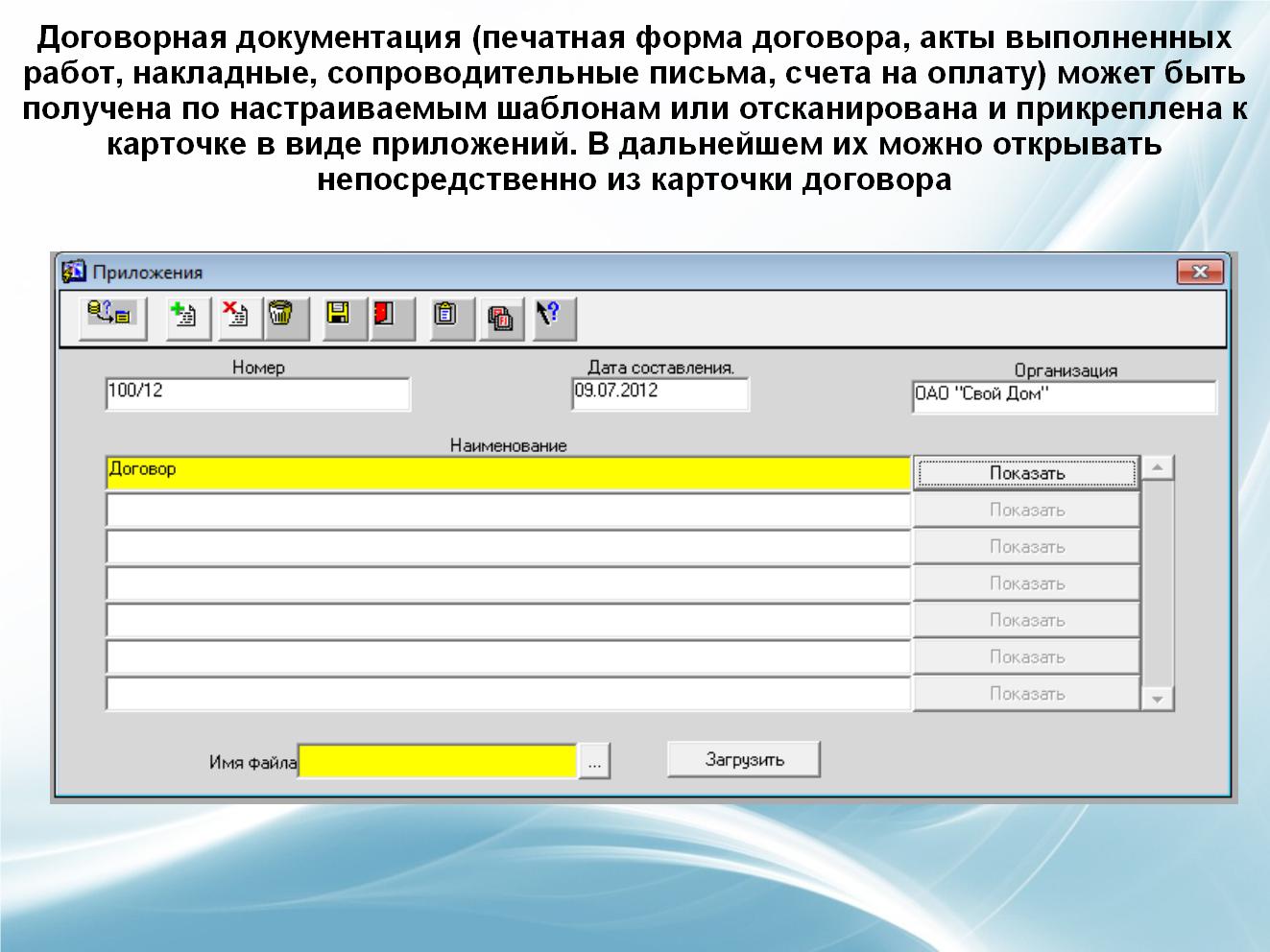Click the list scrollbar down arrow

[x=1158, y=699]
